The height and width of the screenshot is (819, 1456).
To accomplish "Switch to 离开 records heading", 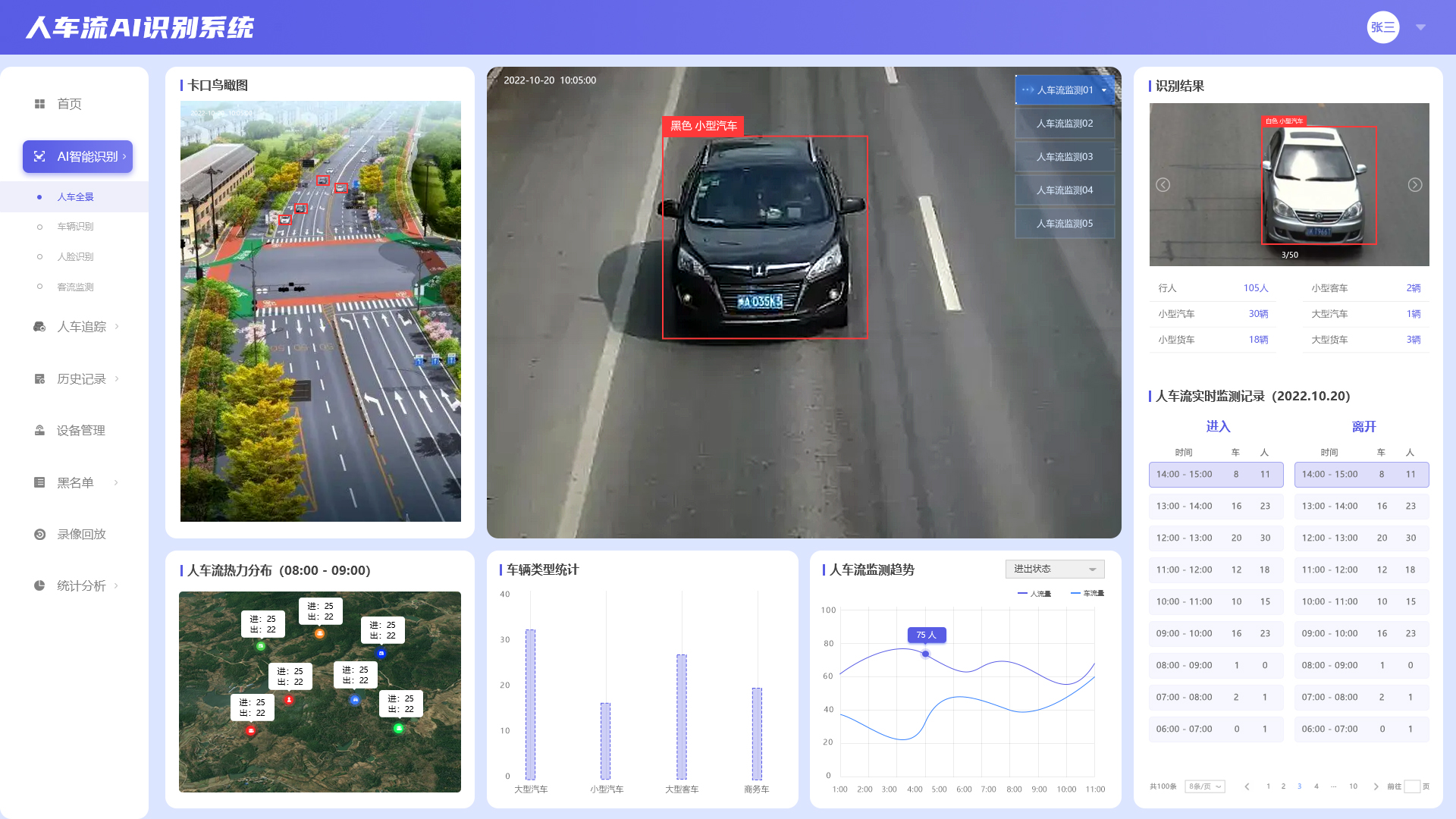I will (1363, 427).
